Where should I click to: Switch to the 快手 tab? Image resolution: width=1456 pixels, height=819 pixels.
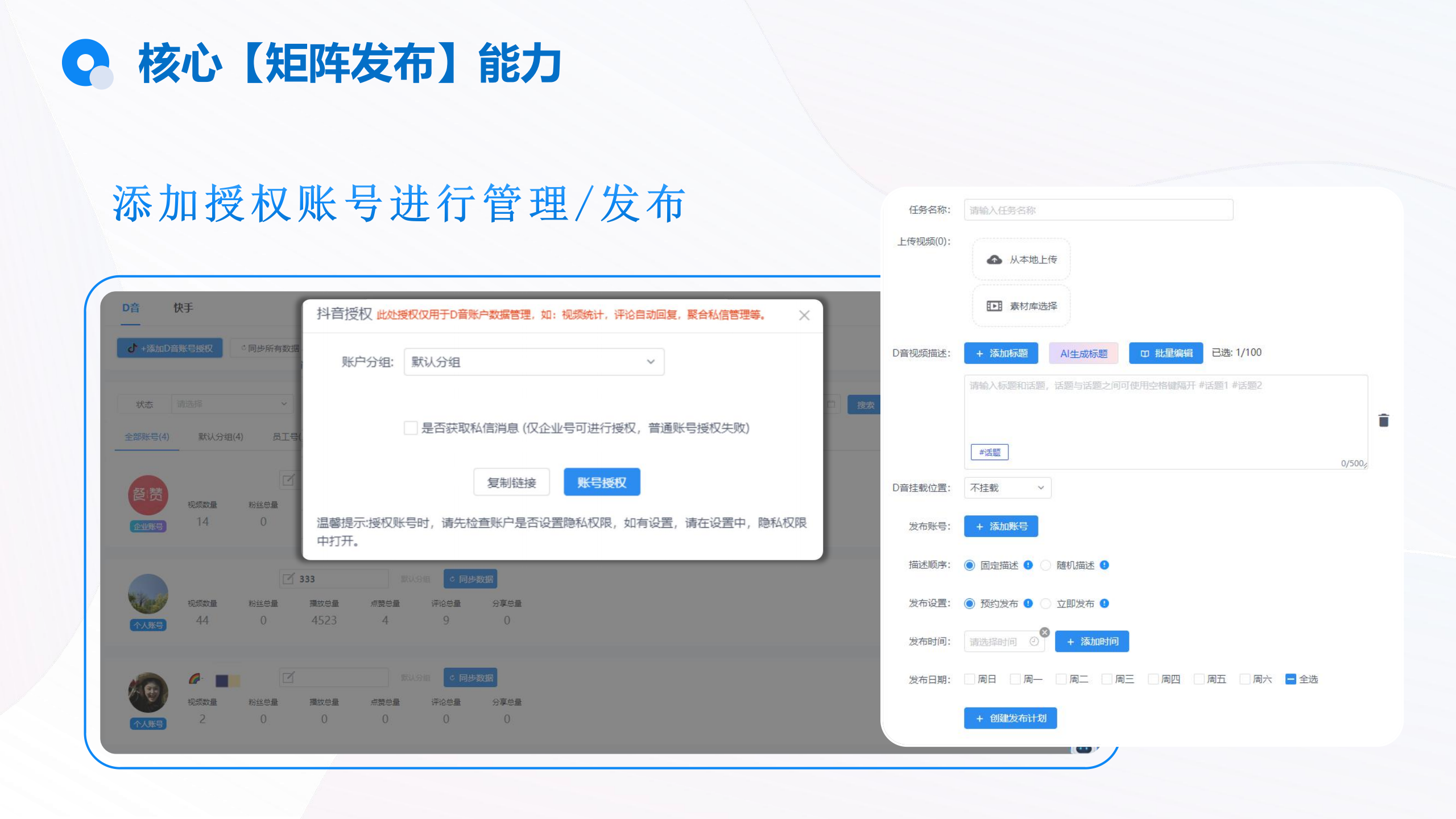click(x=183, y=308)
